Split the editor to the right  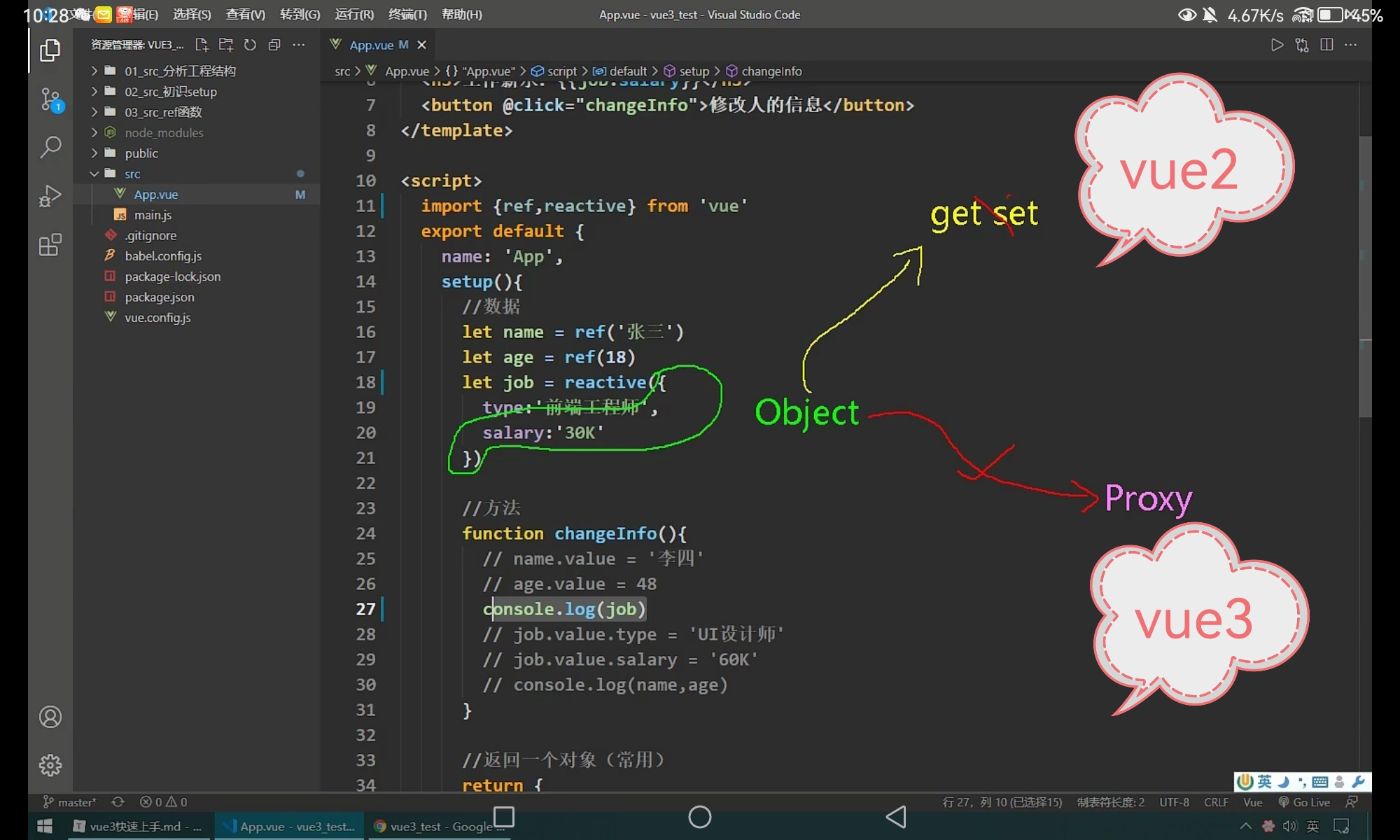click(1326, 45)
